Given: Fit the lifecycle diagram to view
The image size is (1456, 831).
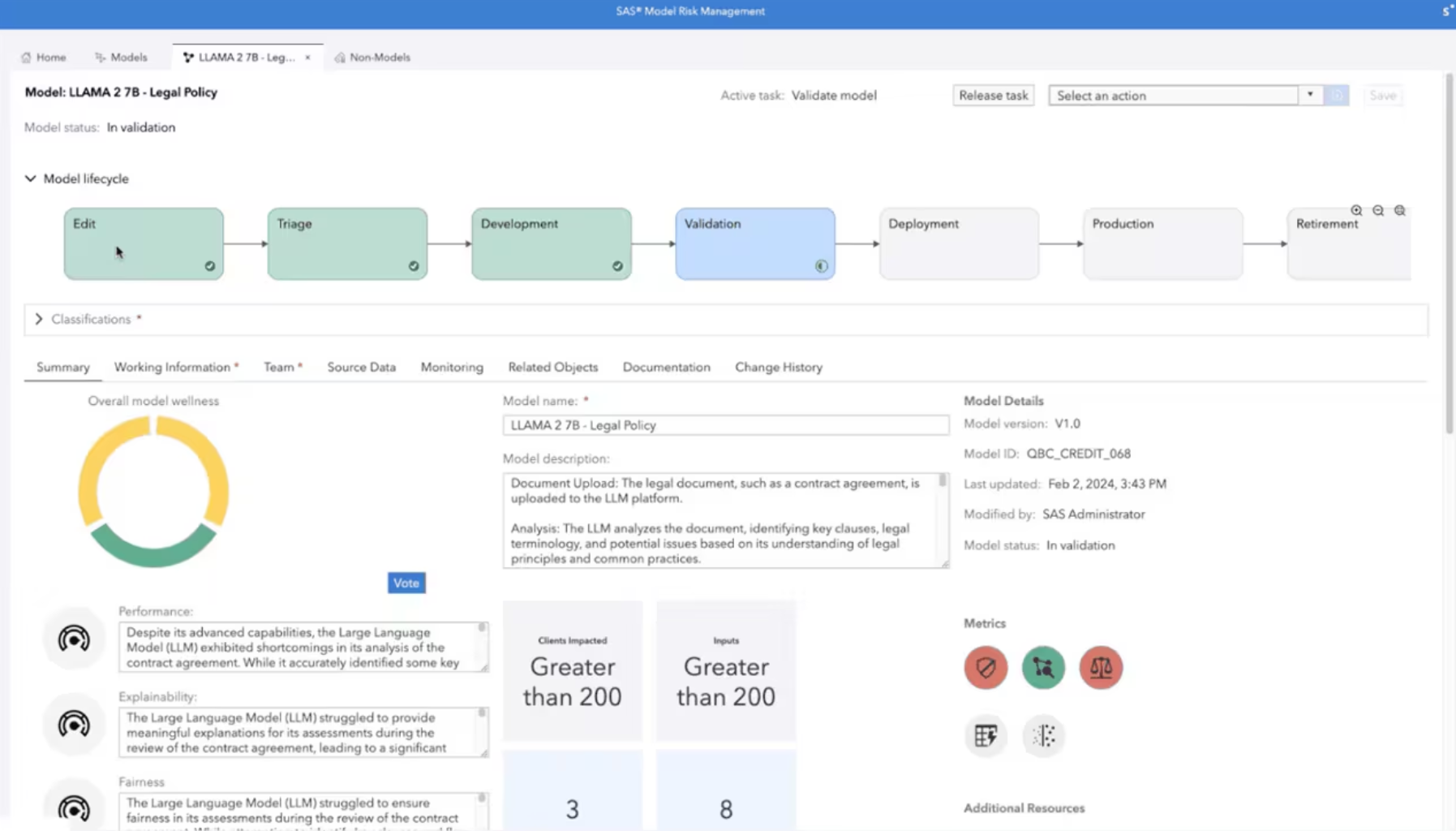Looking at the screenshot, I should click(1400, 210).
